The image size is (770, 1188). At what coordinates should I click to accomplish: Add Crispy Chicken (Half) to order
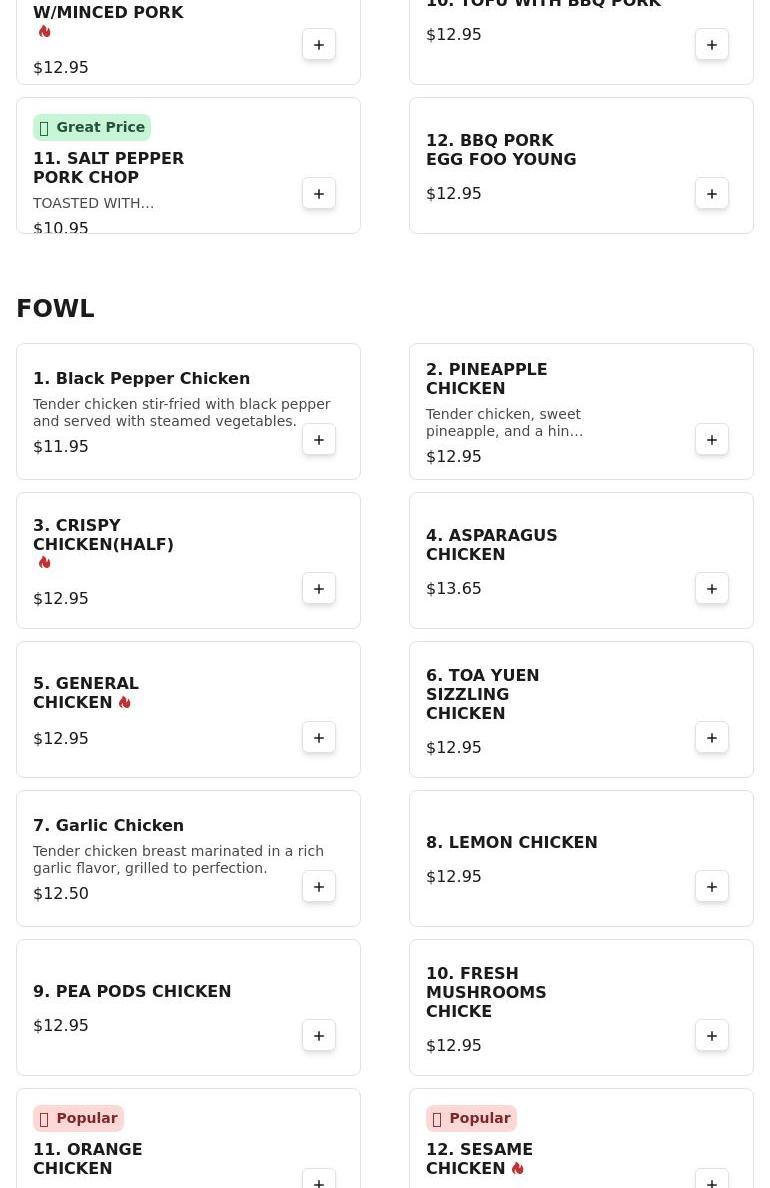click(x=319, y=589)
